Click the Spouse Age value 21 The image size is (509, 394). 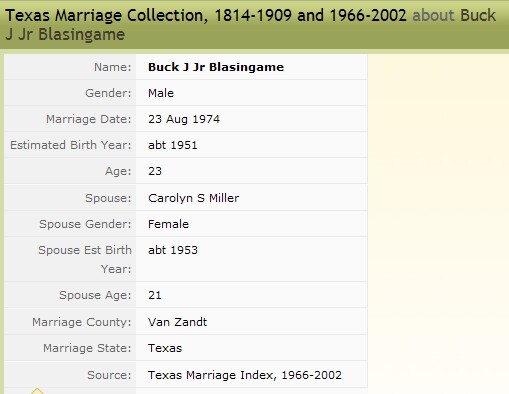[x=155, y=295]
